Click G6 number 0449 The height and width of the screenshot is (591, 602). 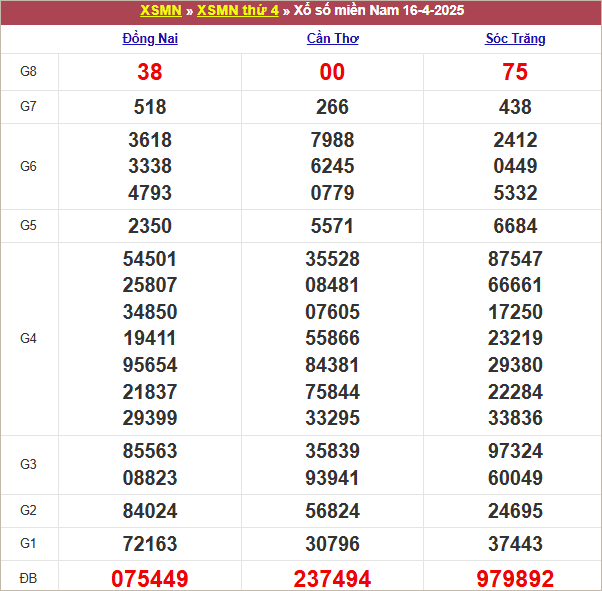515,166
